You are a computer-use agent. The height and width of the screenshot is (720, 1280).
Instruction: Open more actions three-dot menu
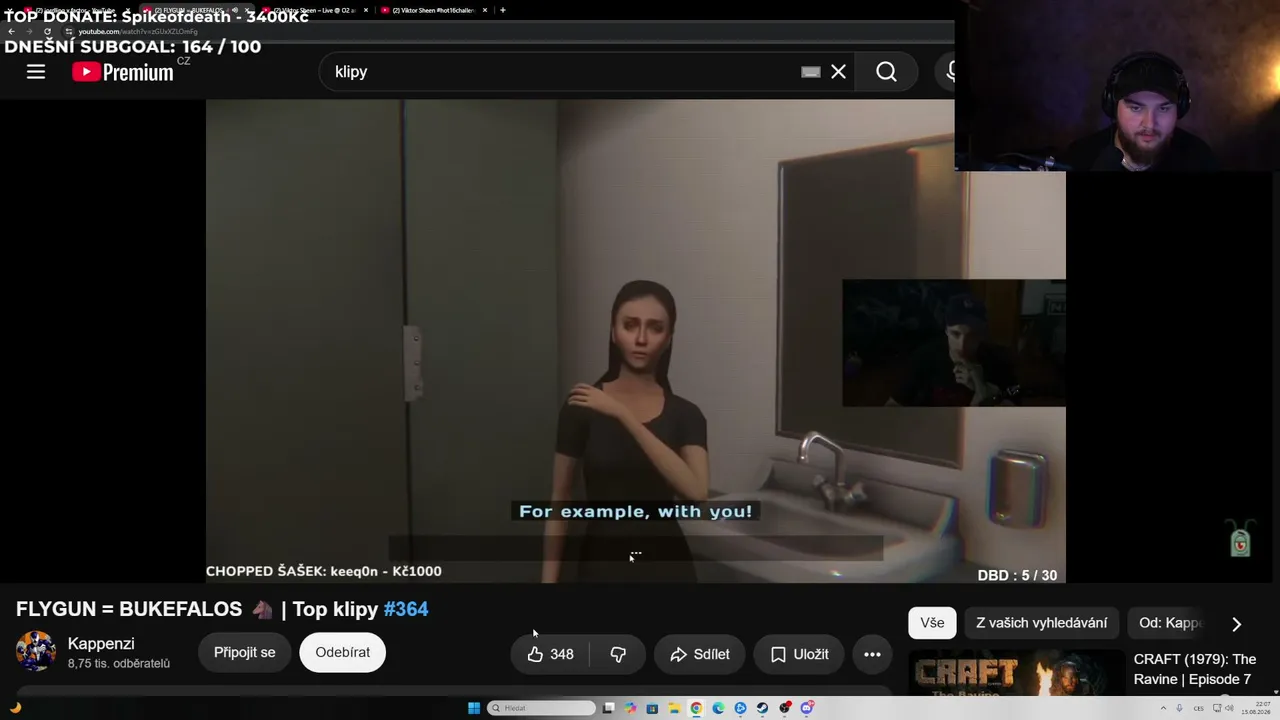(872, 654)
